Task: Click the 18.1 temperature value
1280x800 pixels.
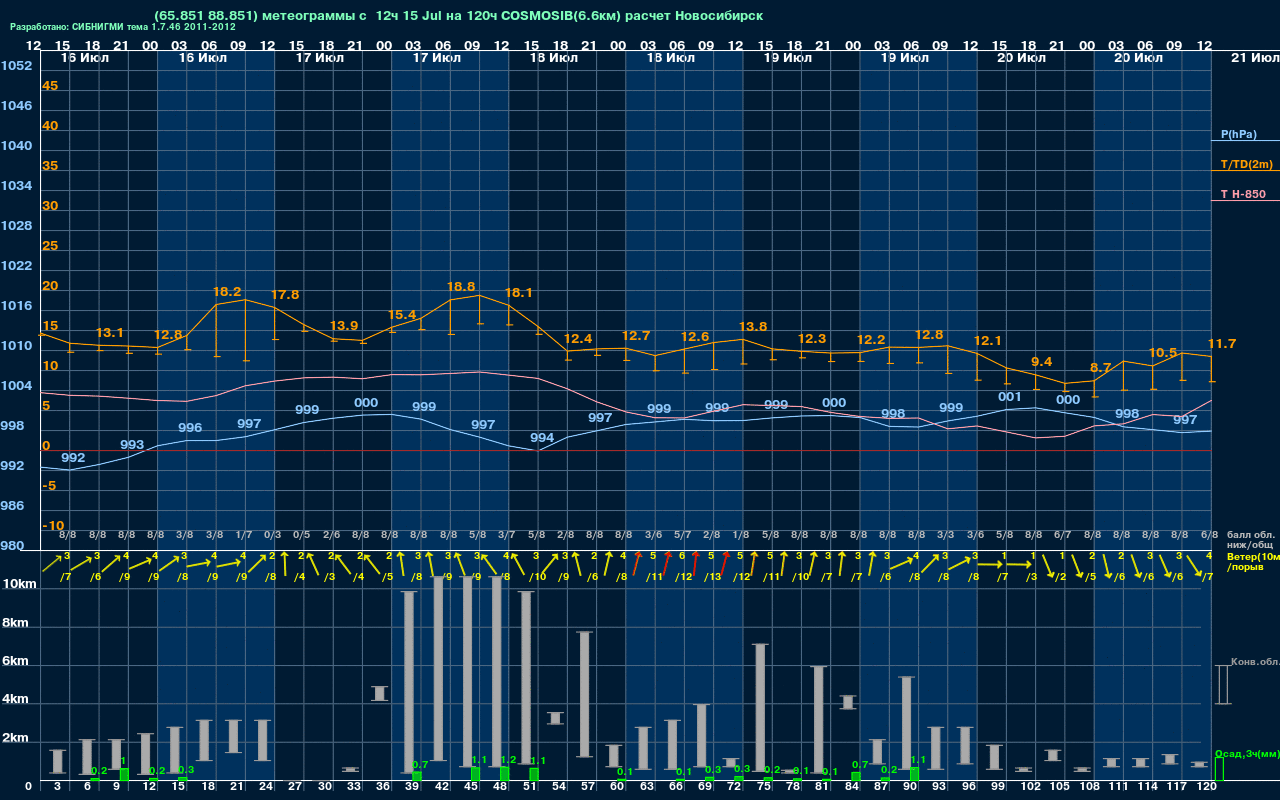Action: pyautogui.click(x=519, y=293)
